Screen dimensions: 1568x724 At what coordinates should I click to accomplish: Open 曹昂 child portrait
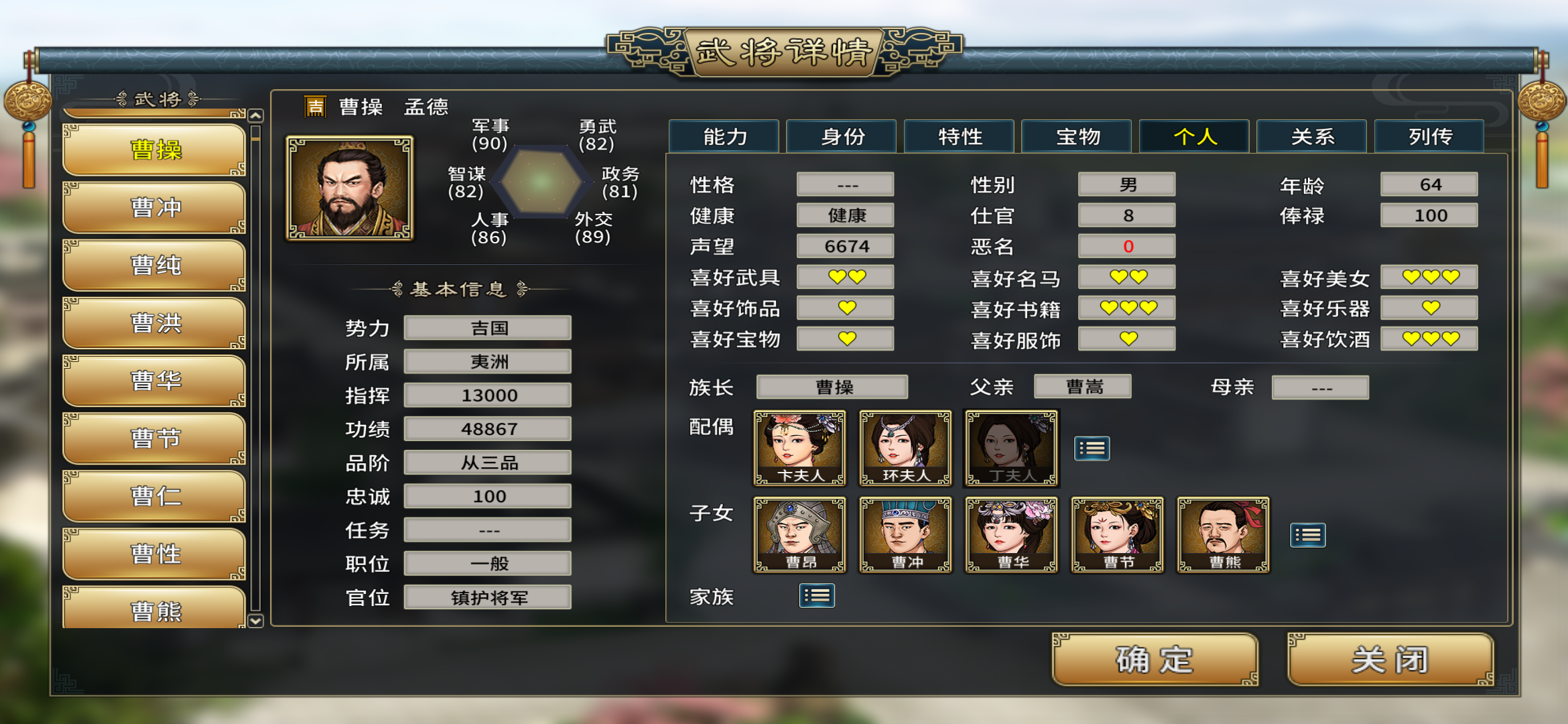(799, 535)
